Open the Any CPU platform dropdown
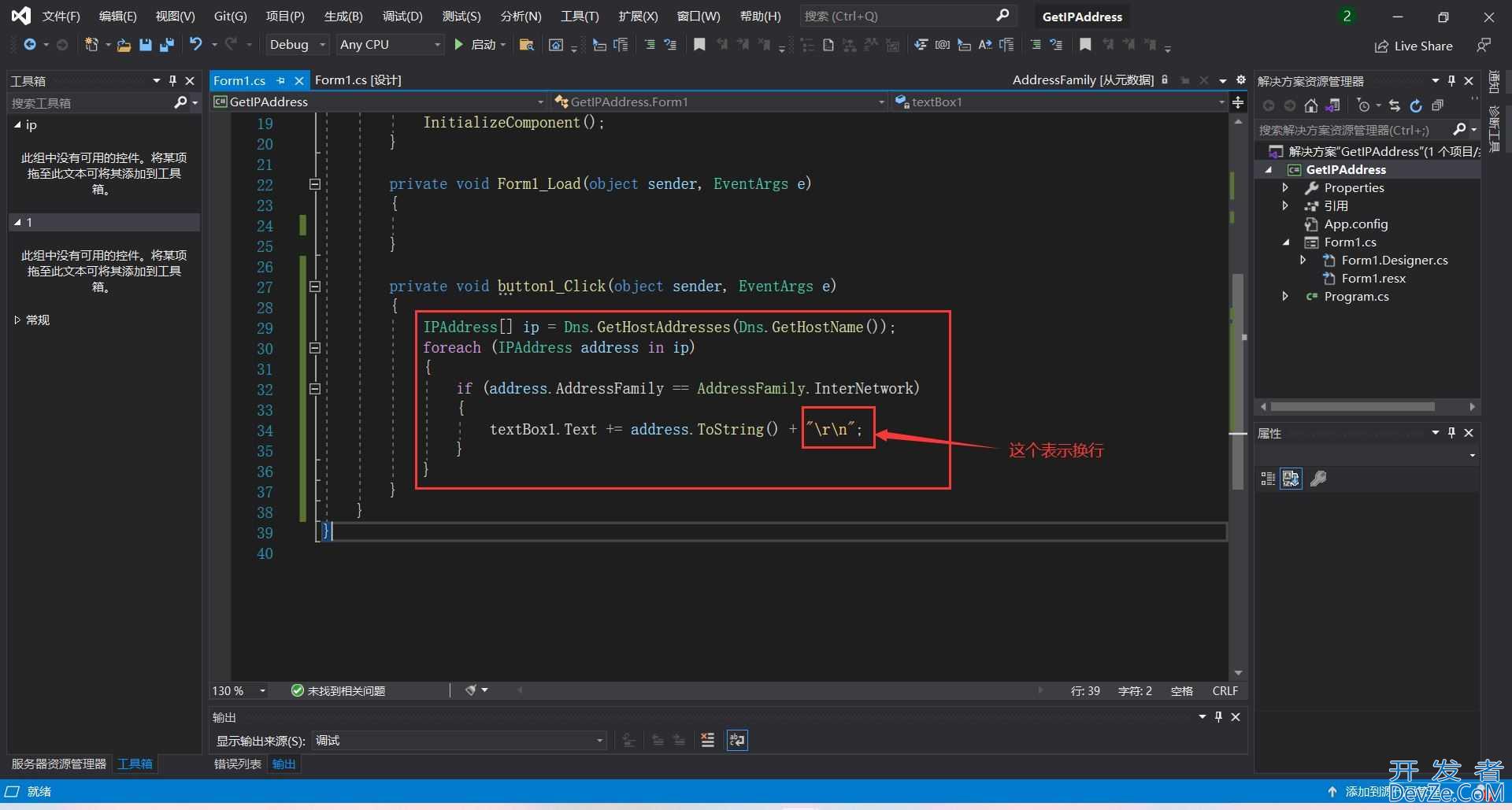The image size is (1512, 810). point(390,45)
